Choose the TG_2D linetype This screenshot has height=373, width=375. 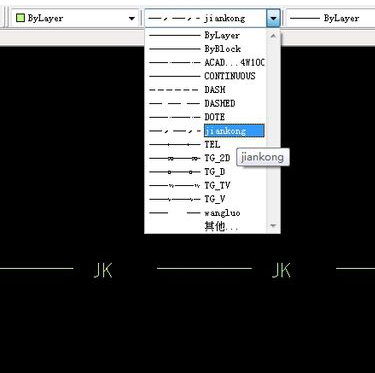206,158
